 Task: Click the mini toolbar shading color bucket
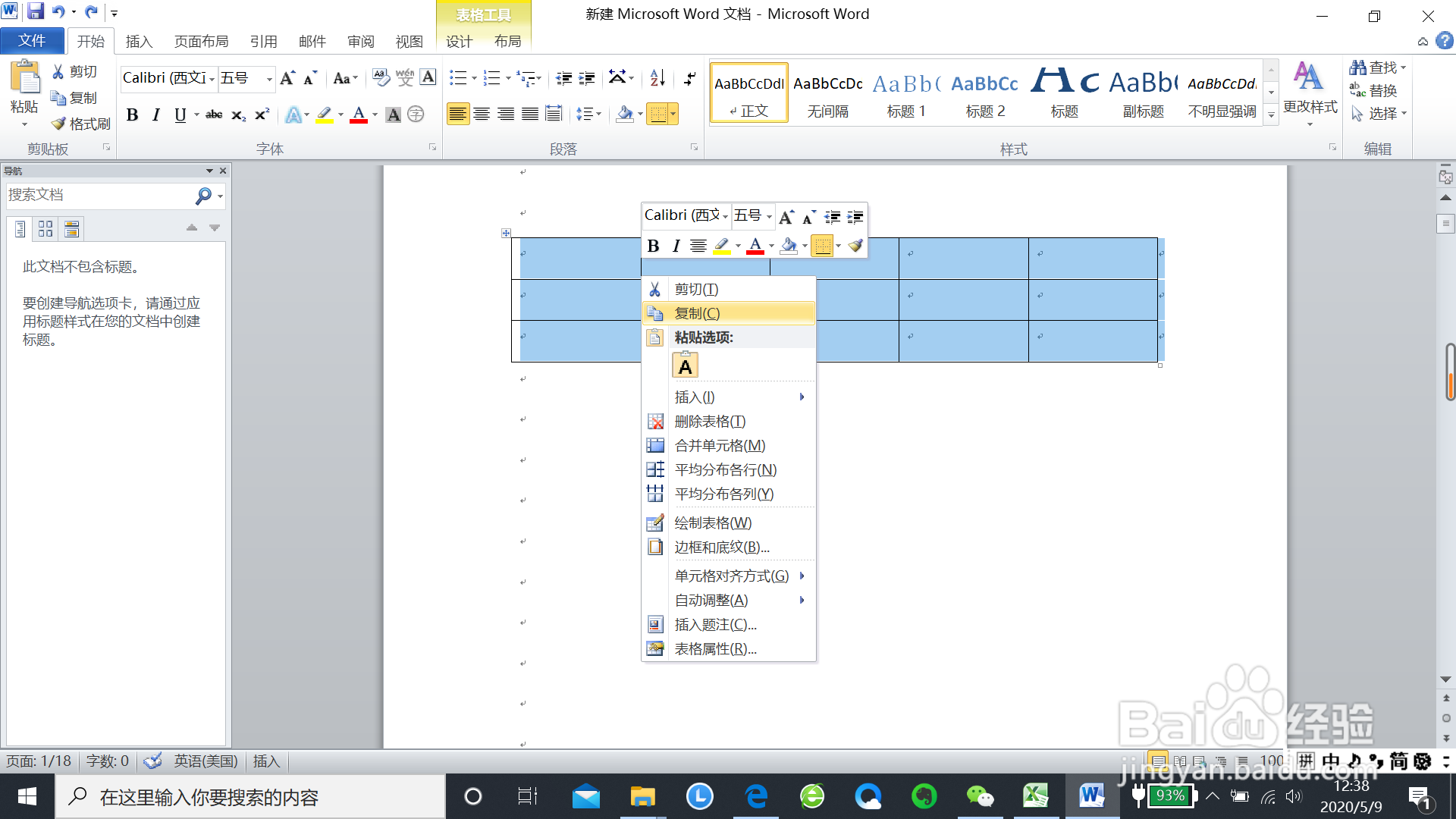[789, 246]
